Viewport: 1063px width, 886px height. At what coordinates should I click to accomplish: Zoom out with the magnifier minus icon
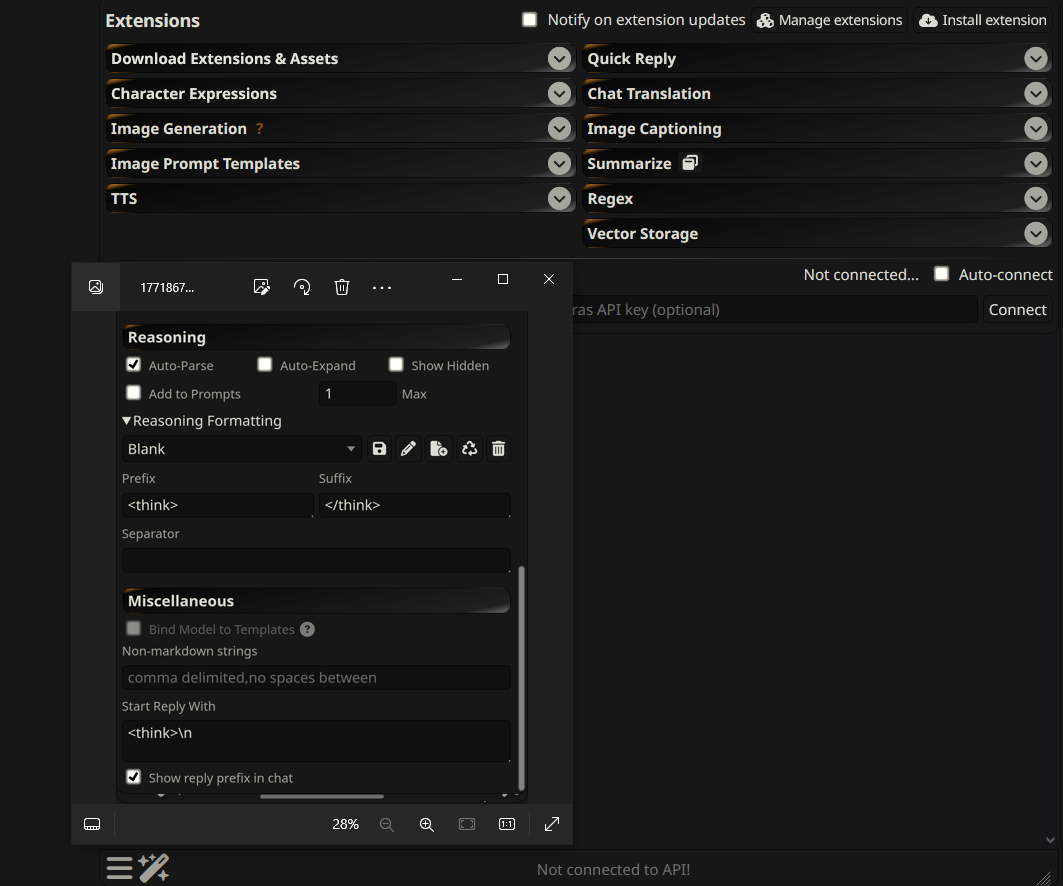pyautogui.click(x=386, y=824)
